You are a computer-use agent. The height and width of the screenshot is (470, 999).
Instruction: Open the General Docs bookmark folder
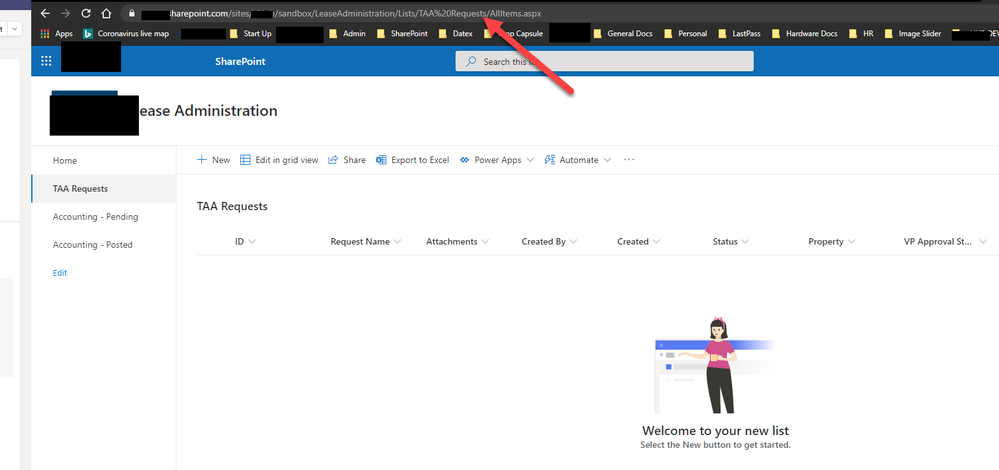[x=623, y=34]
